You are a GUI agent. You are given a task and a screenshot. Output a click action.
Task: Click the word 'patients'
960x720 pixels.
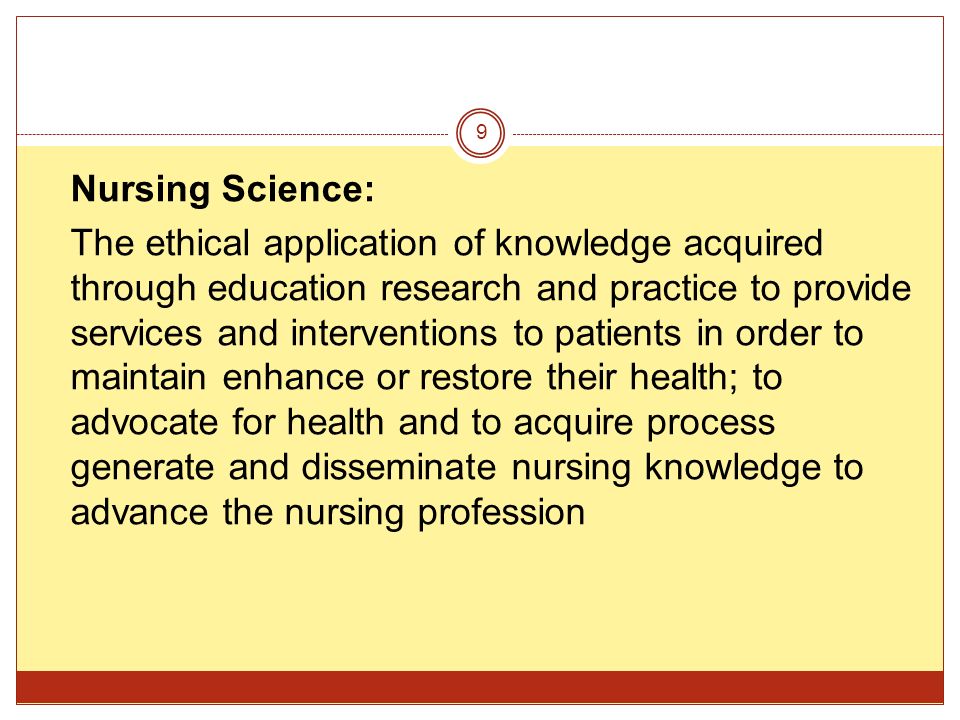point(618,335)
